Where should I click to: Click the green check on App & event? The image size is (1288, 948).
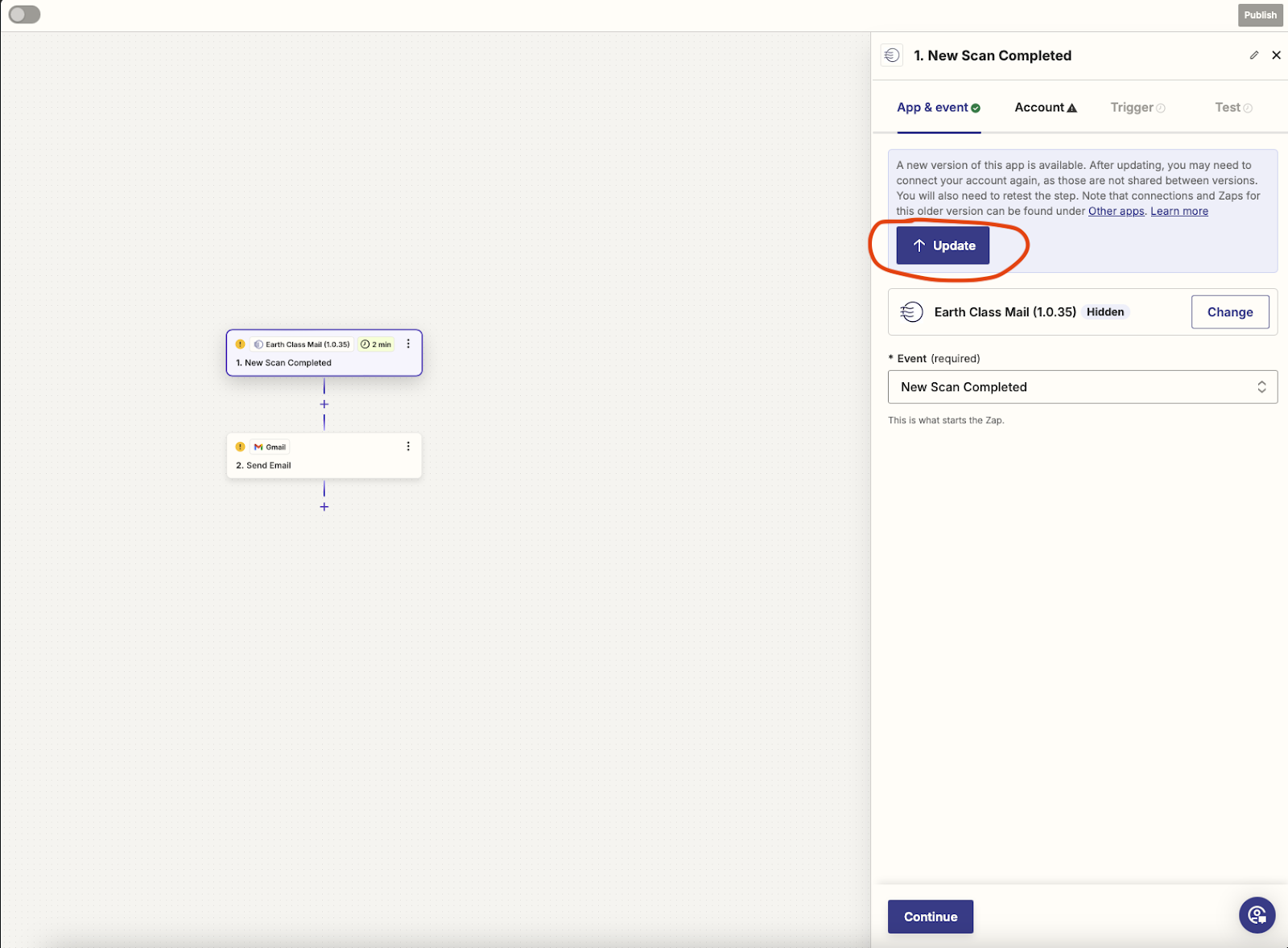[x=976, y=108]
